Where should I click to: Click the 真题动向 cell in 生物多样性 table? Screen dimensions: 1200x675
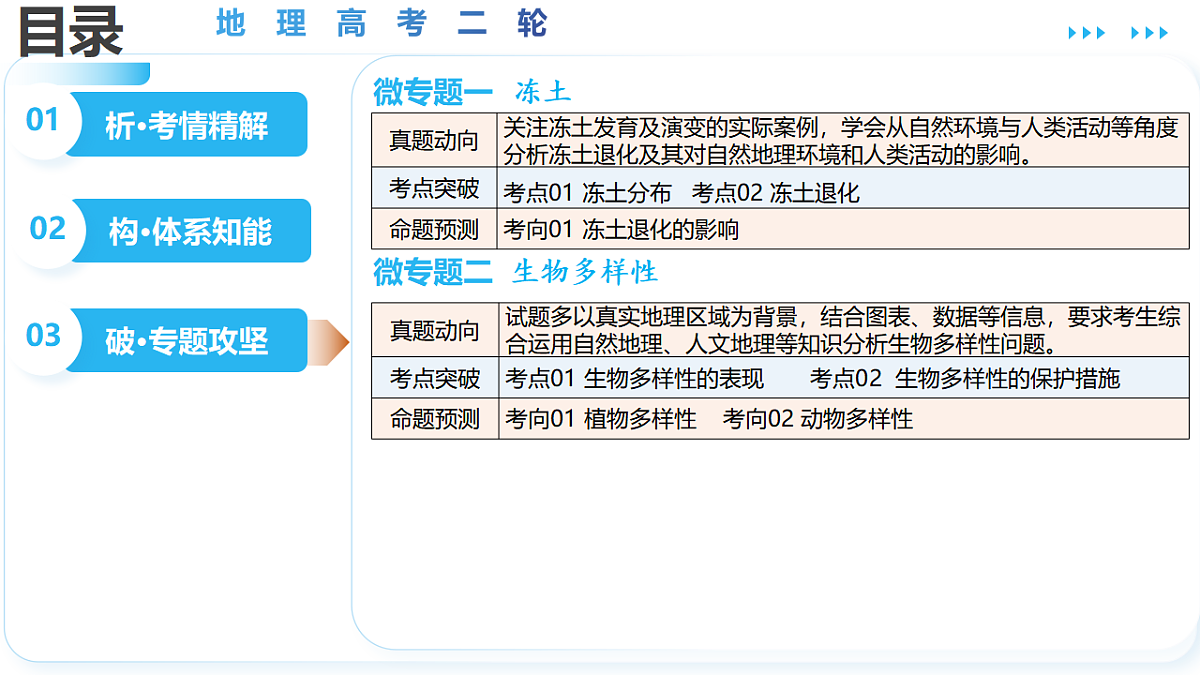[x=434, y=330]
